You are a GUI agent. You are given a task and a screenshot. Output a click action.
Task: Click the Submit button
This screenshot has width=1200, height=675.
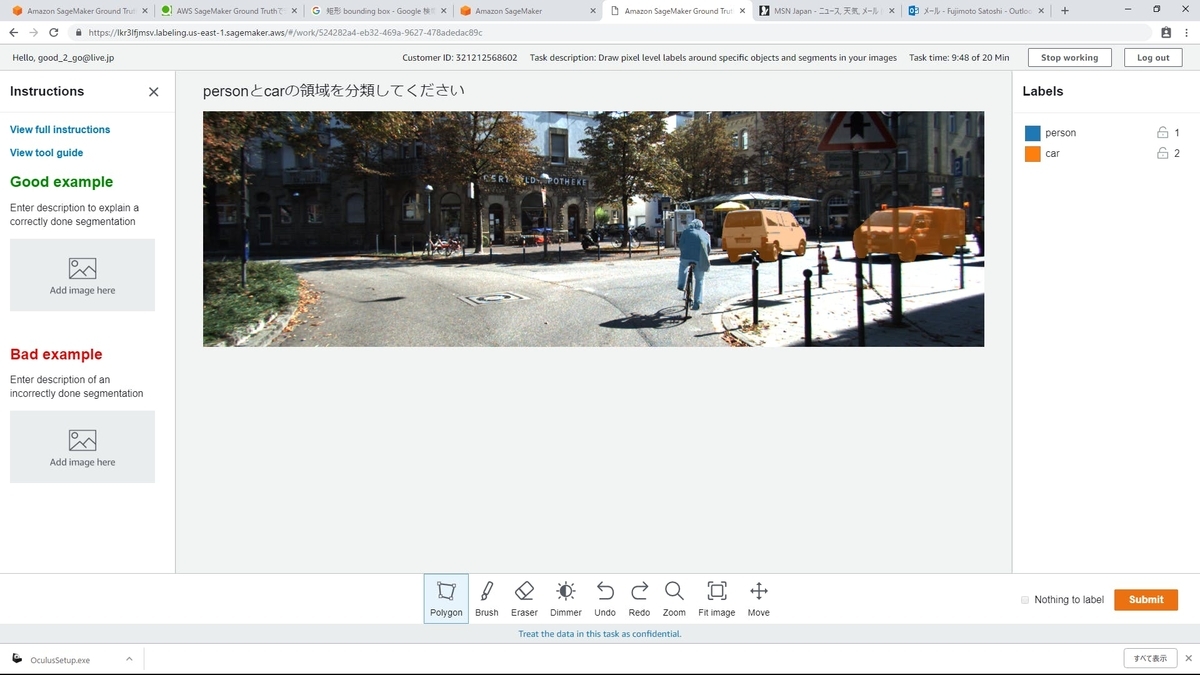[1146, 600]
